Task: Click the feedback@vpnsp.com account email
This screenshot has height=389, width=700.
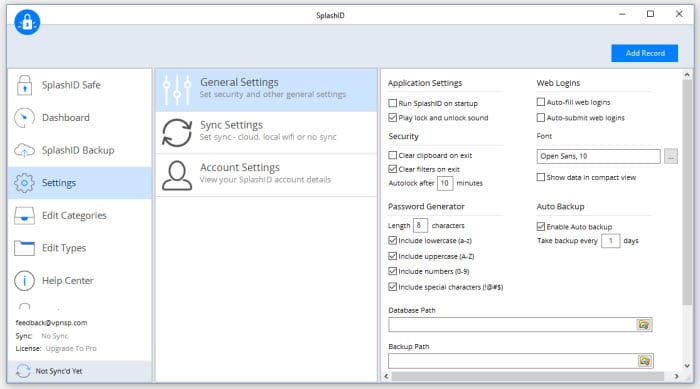Action: tap(51, 322)
